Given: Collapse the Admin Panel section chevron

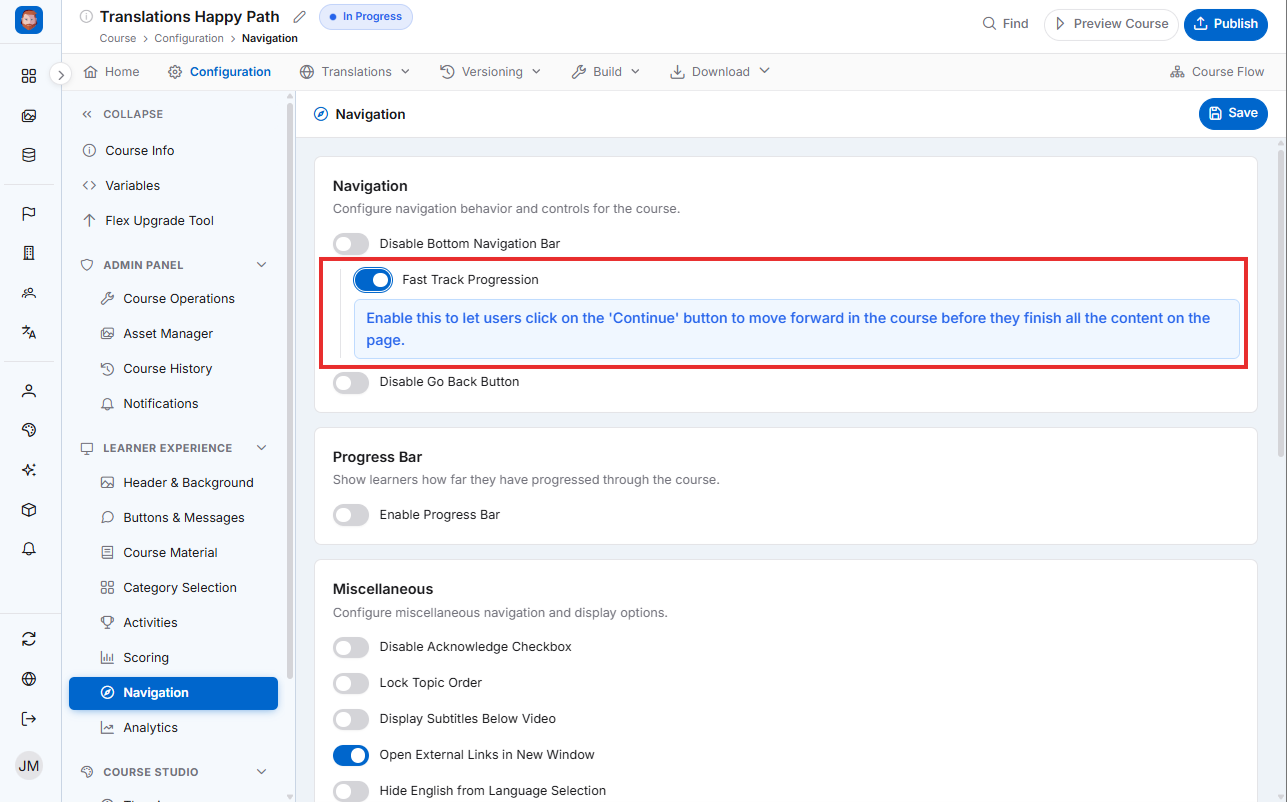Looking at the screenshot, I should coord(262,265).
